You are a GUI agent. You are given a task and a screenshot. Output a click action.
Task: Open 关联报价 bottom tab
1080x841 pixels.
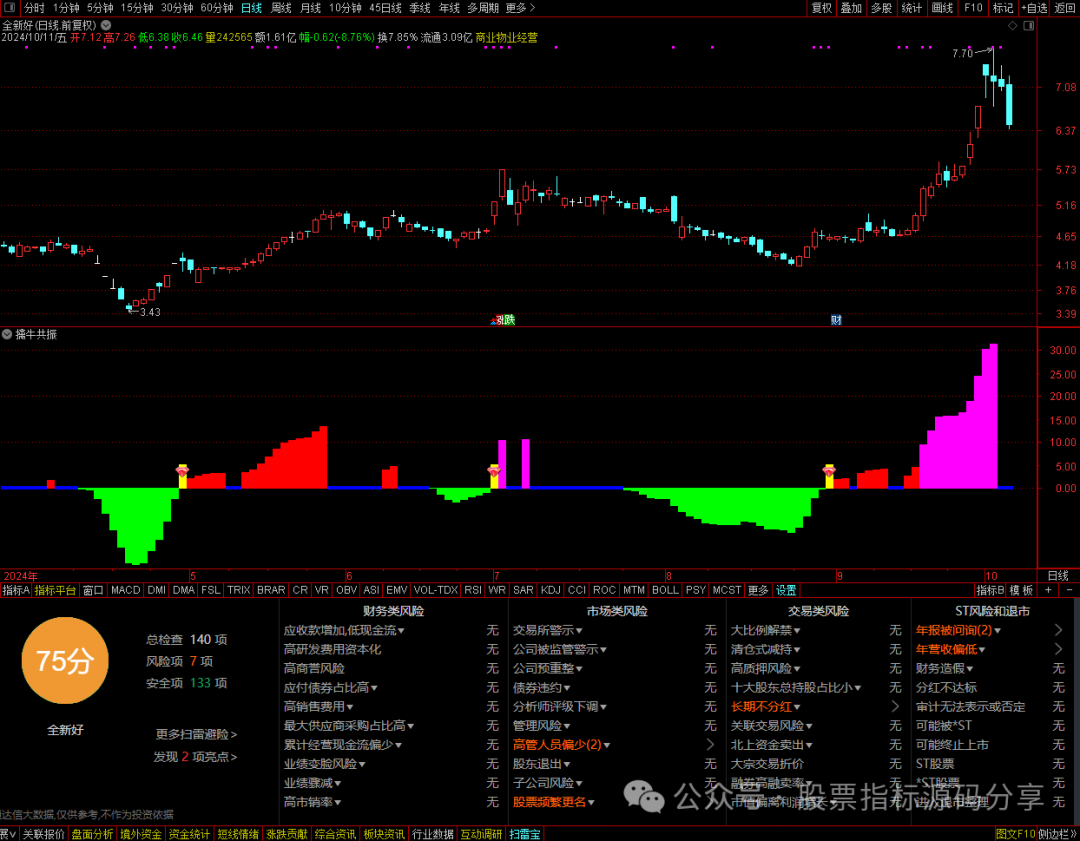(43, 834)
